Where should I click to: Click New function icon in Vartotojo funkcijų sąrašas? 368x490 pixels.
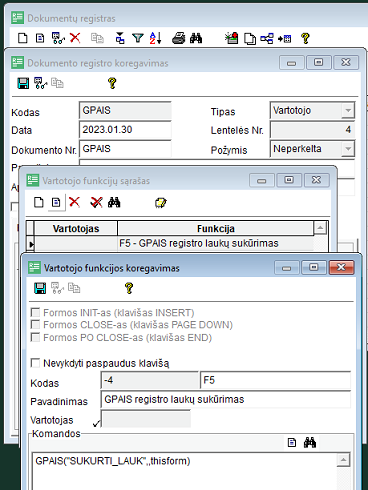[39, 202]
